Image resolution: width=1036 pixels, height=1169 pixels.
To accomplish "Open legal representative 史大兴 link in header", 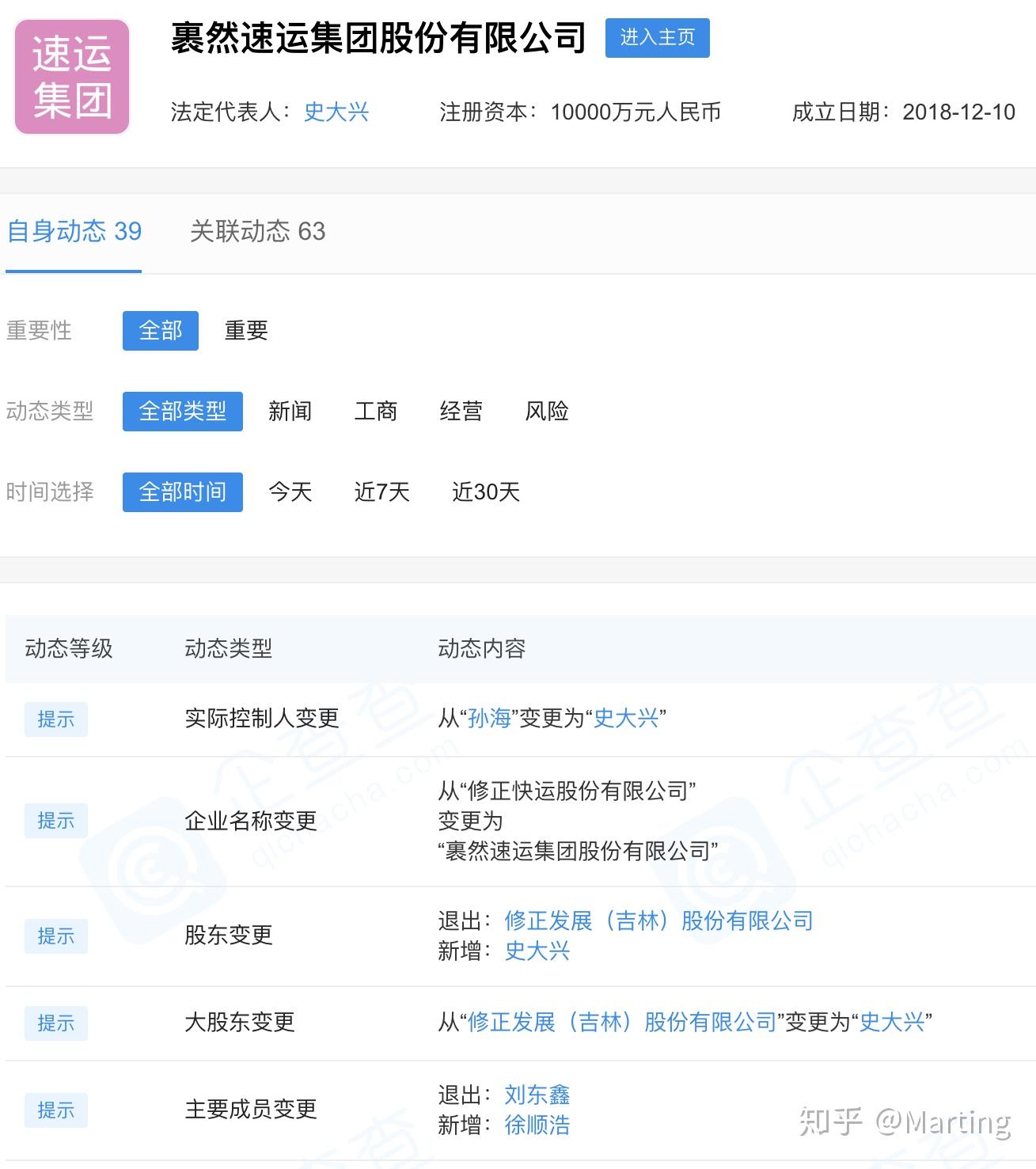I will click(336, 112).
